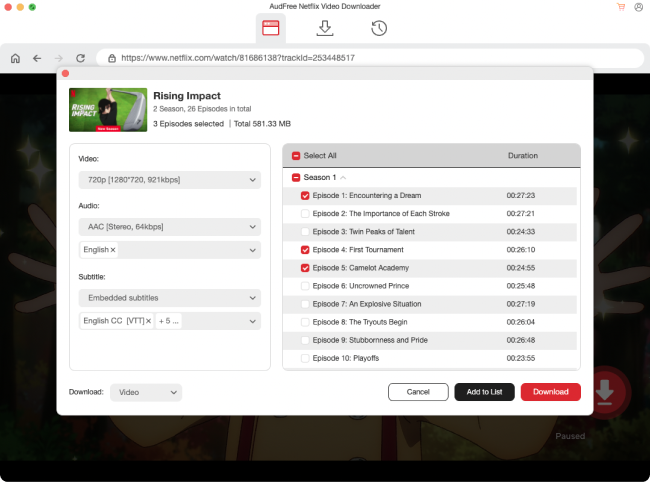
Task: Click duration 00:23:55 of Episode 10
Action: coord(521,358)
